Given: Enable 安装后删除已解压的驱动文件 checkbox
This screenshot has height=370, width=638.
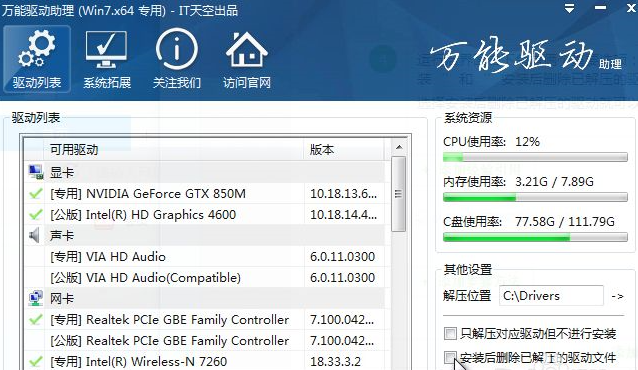Looking at the screenshot, I should tap(450, 358).
